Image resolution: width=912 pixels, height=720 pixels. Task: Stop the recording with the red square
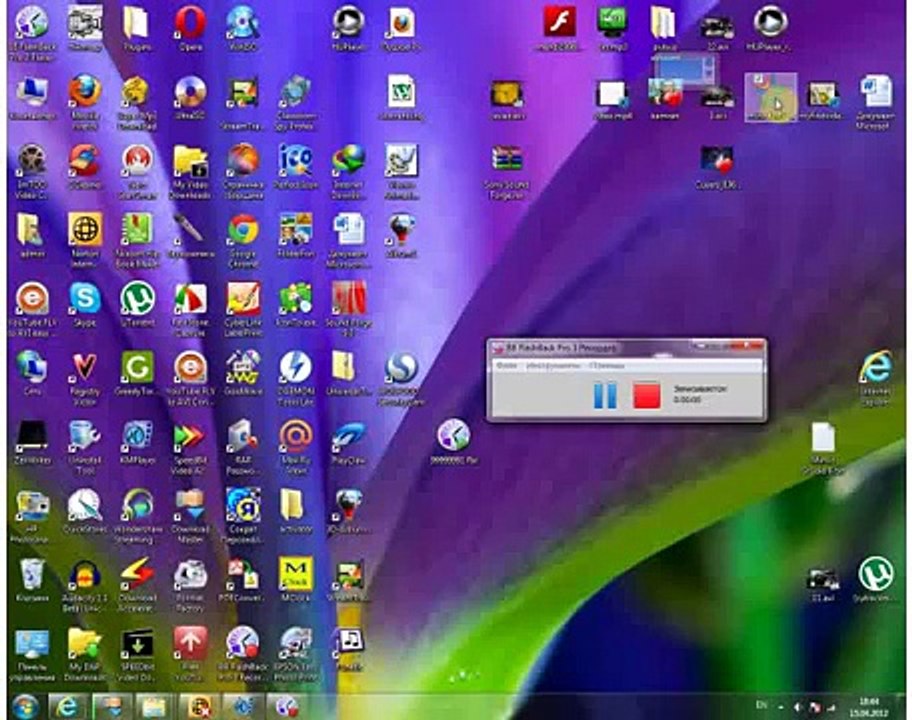pyautogui.click(x=646, y=395)
